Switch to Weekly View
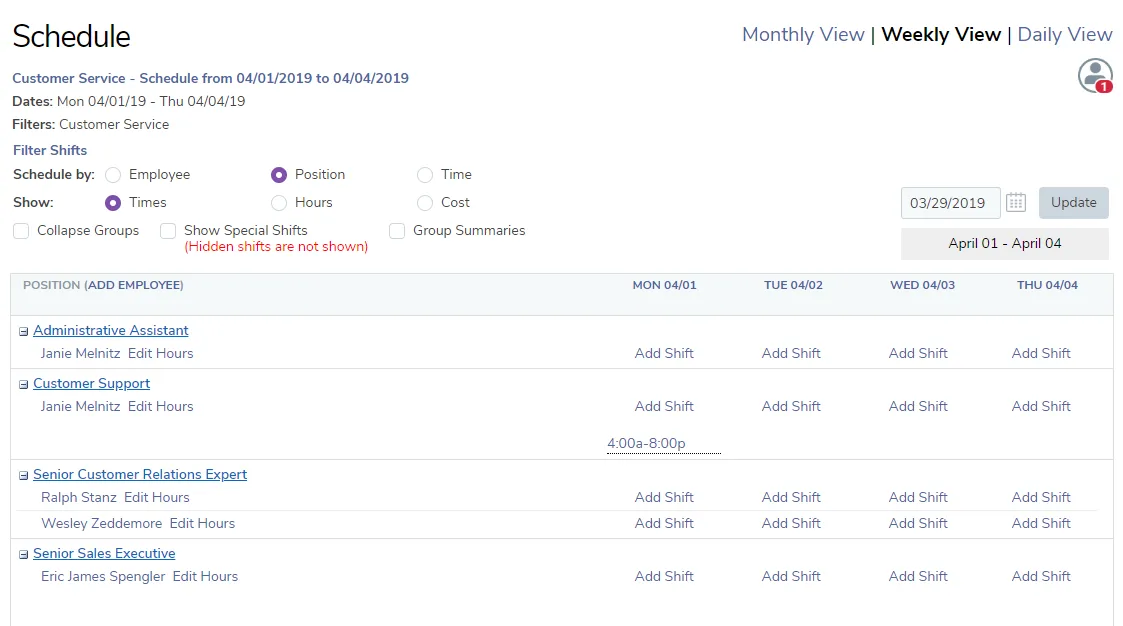 [940, 34]
